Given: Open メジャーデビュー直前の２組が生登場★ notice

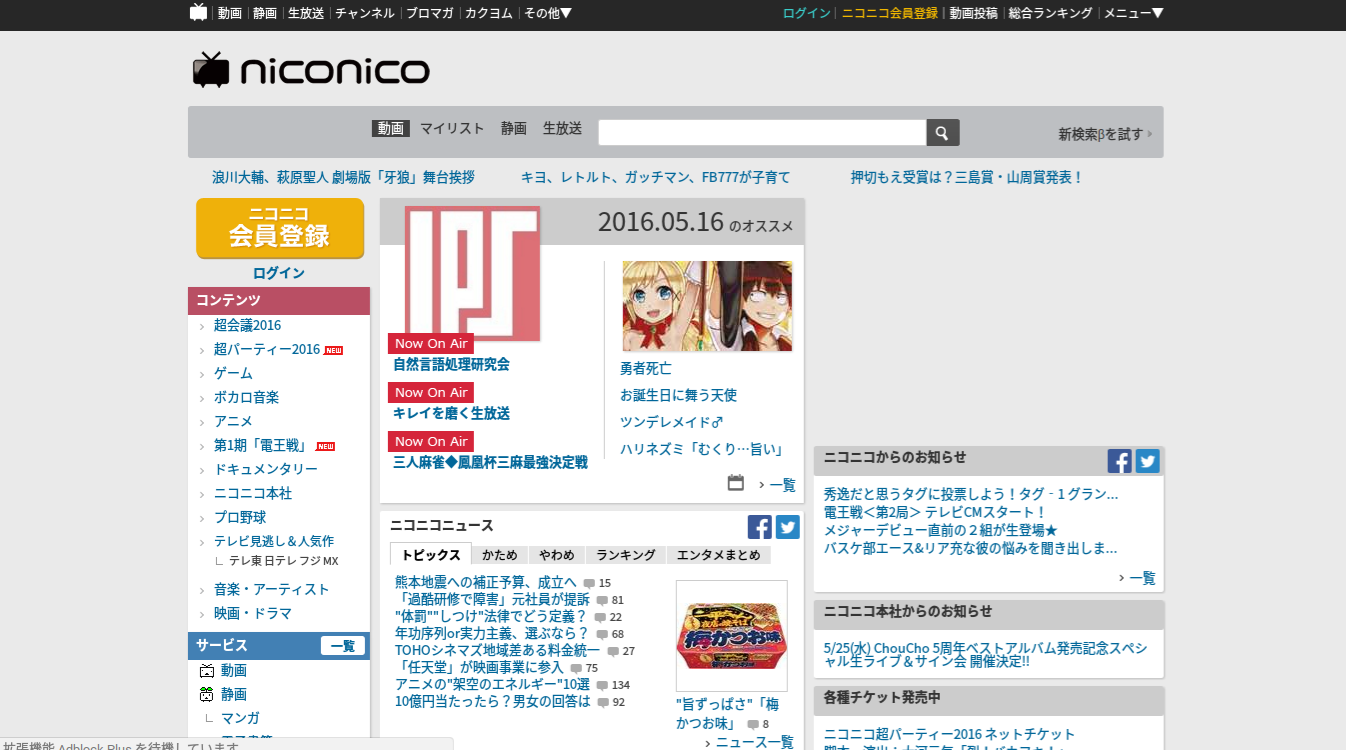Looking at the screenshot, I should (x=940, y=530).
